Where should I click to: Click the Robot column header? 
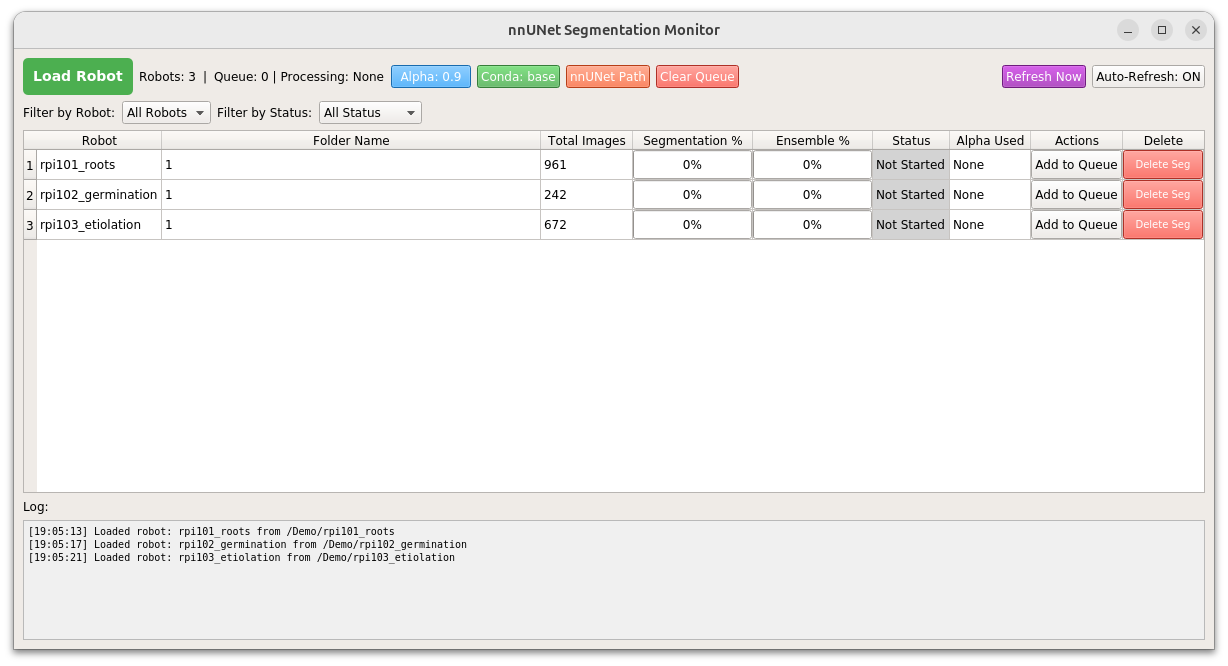(x=99, y=140)
